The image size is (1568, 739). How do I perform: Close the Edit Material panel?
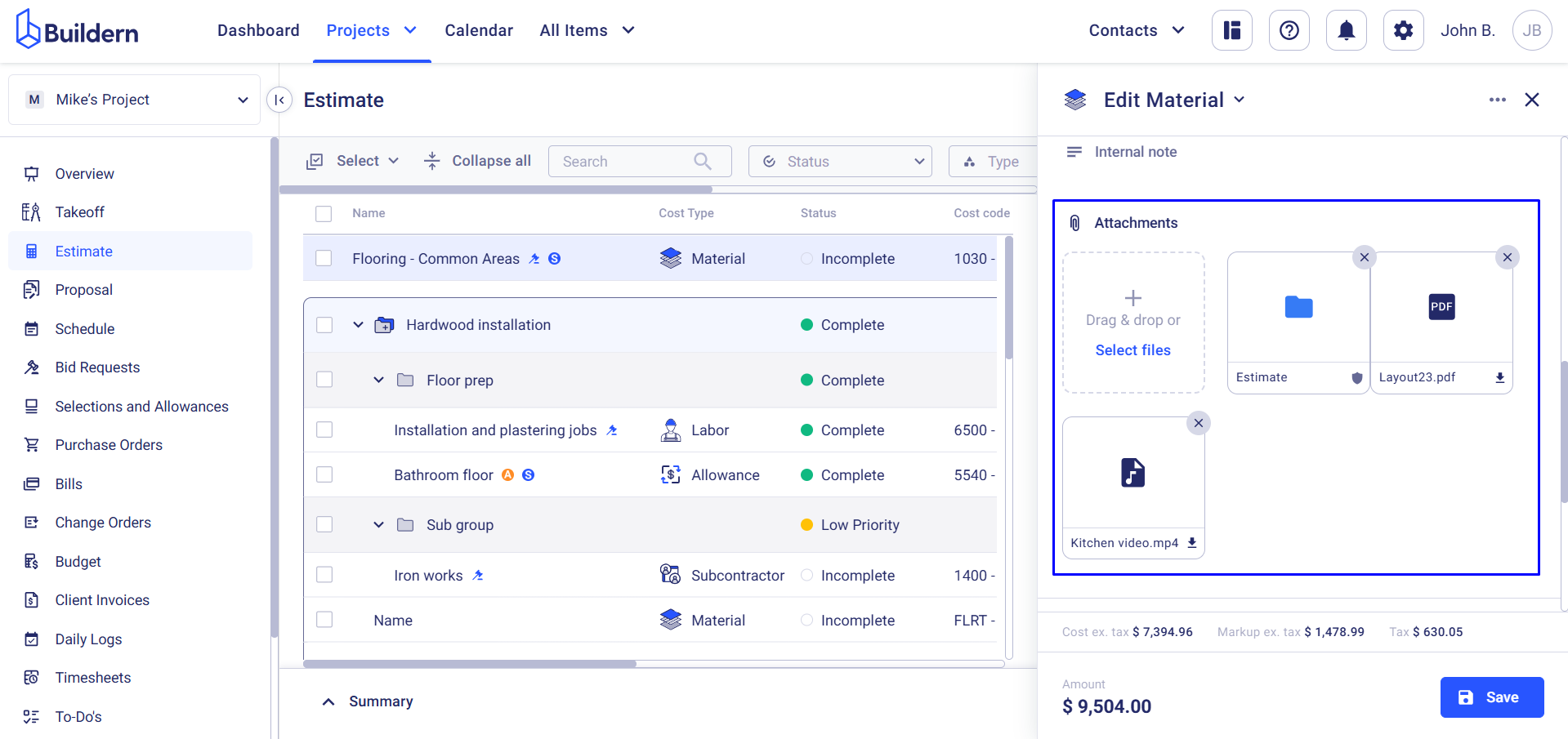pyautogui.click(x=1532, y=100)
